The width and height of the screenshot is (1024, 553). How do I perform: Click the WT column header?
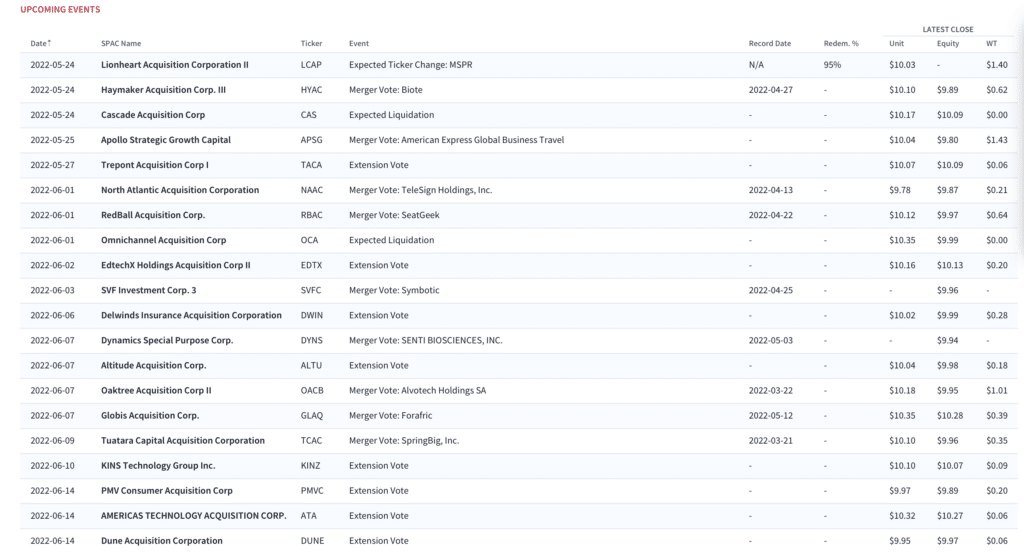[991, 43]
